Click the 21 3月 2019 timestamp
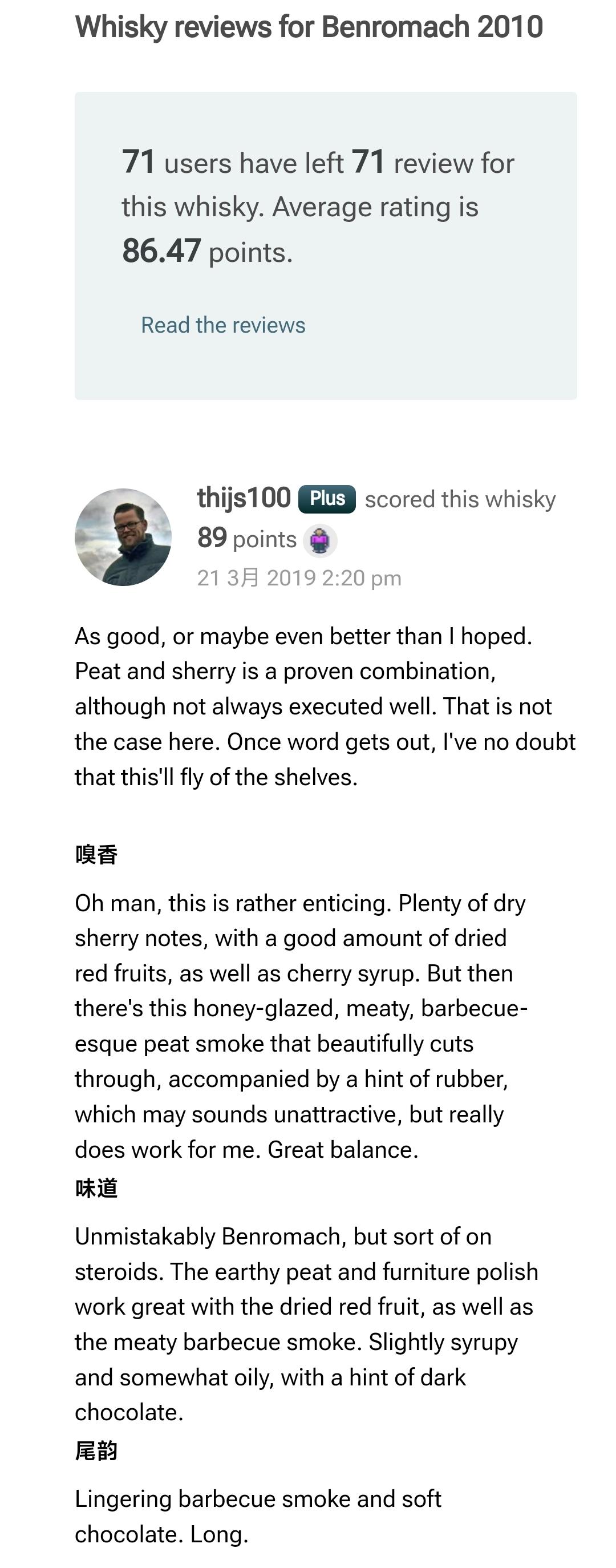The width and height of the screenshot is (616, 1568). 299,577
